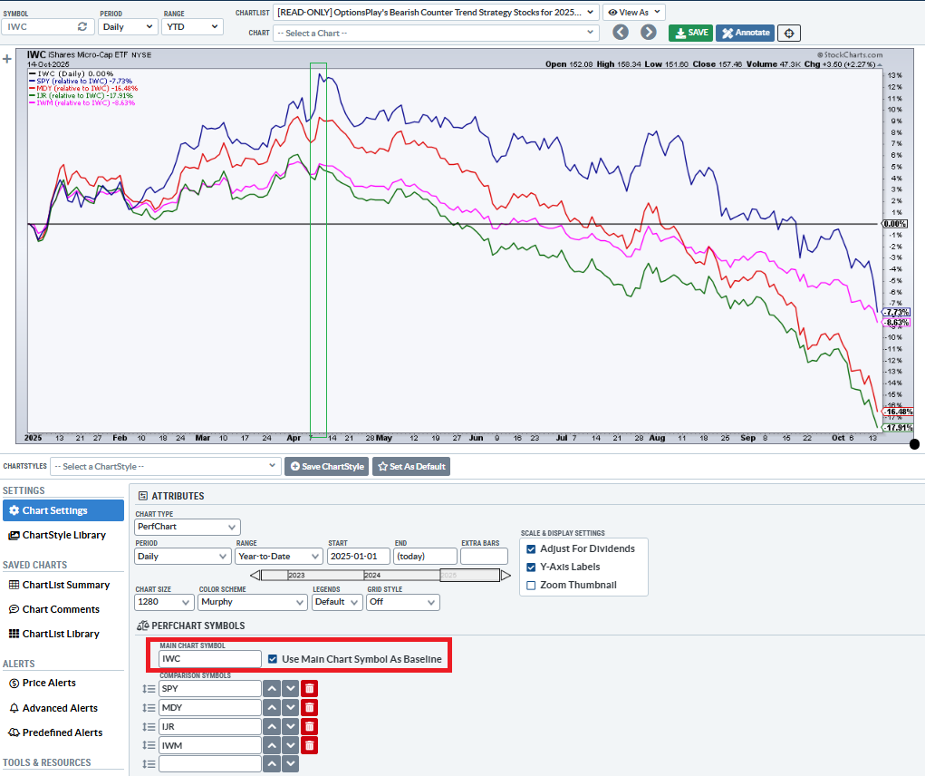The width and height of the screenshot is (926, 776).
Task: Click the plus icon left of the chart
Action: click(7, 58)
